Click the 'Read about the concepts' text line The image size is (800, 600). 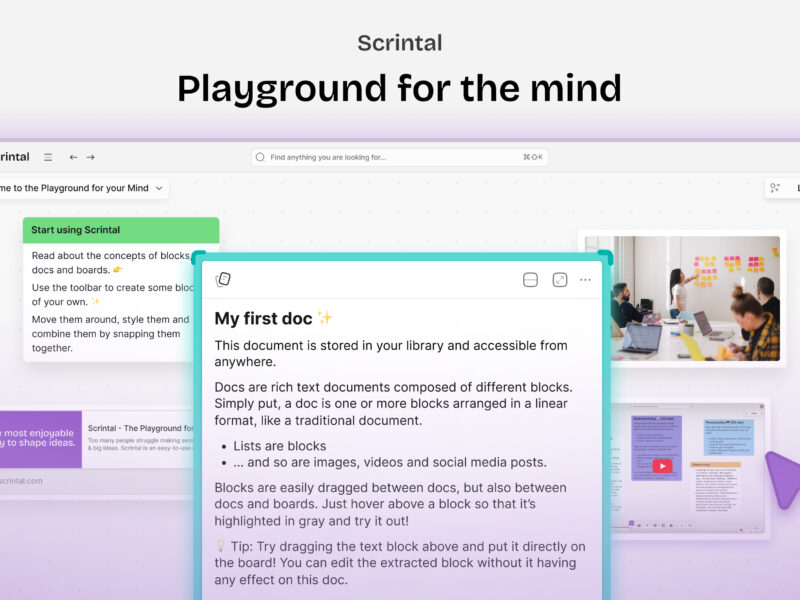coord(110,256)
